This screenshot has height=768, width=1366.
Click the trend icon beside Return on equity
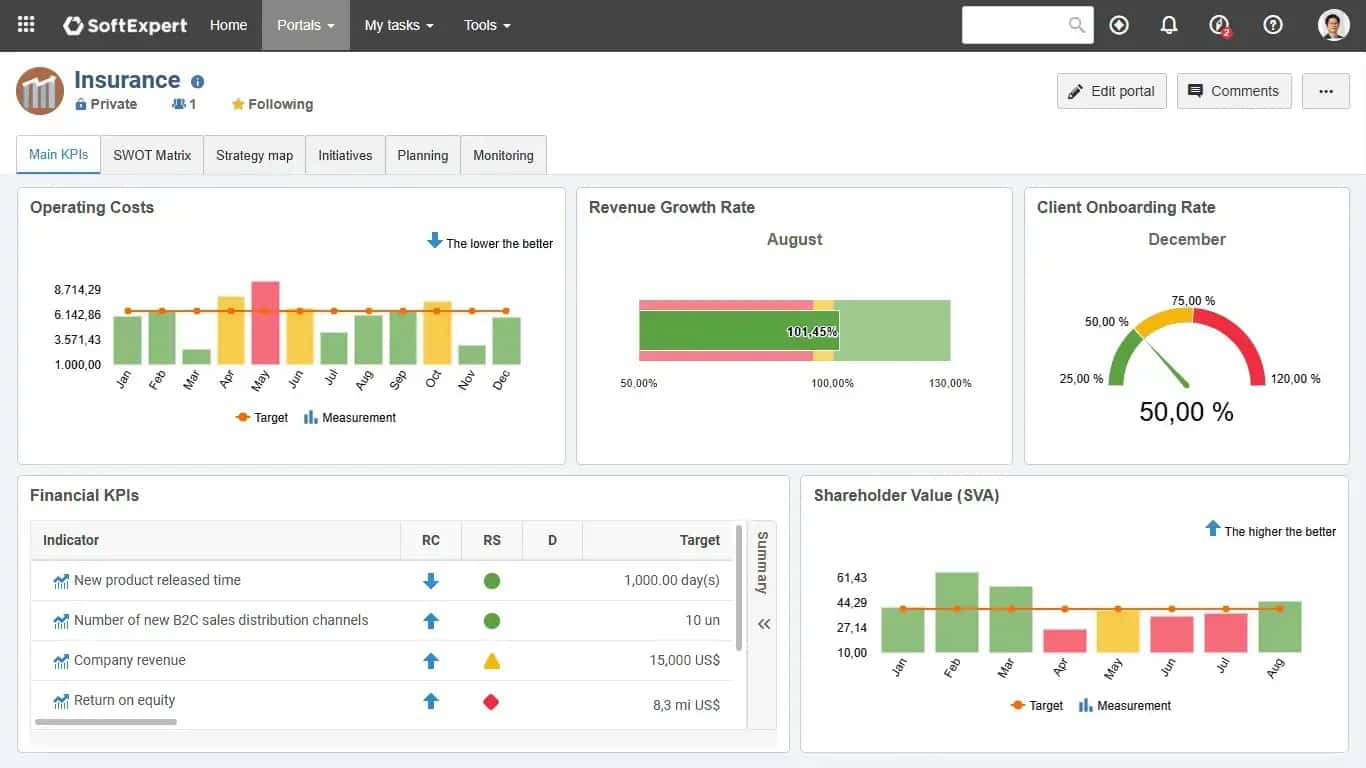point(61,701)
